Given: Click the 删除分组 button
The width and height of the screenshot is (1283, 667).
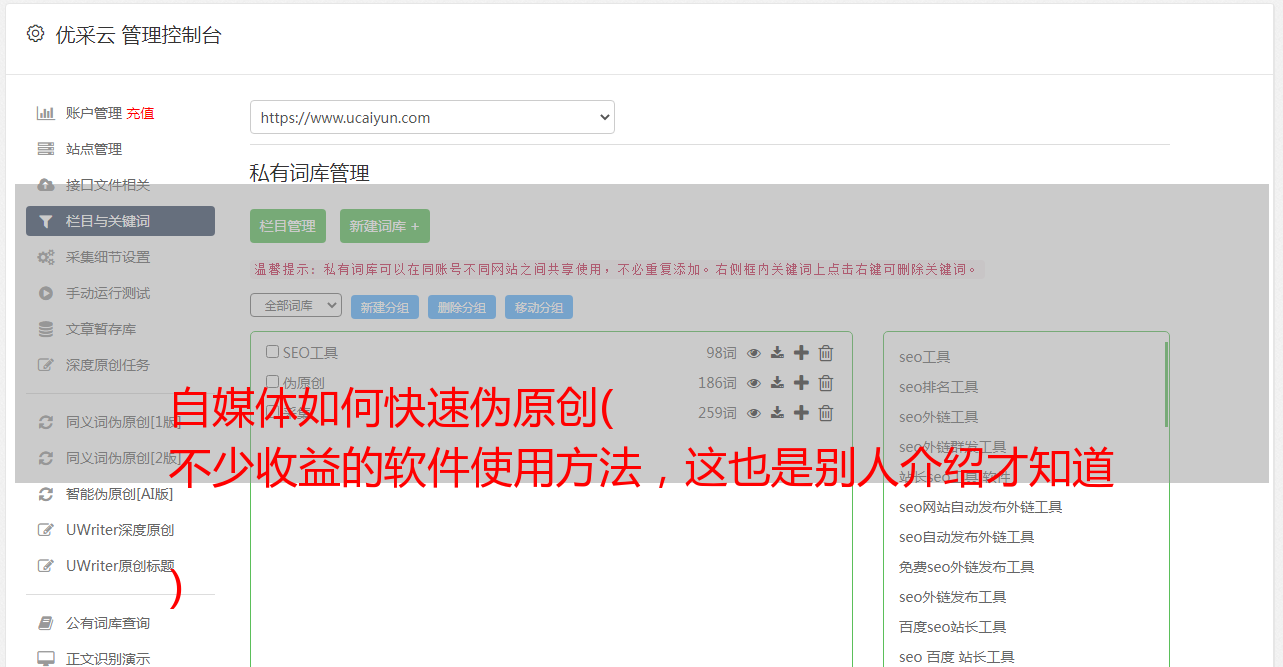Looking at the screenshot, I should tap(462, 307).
